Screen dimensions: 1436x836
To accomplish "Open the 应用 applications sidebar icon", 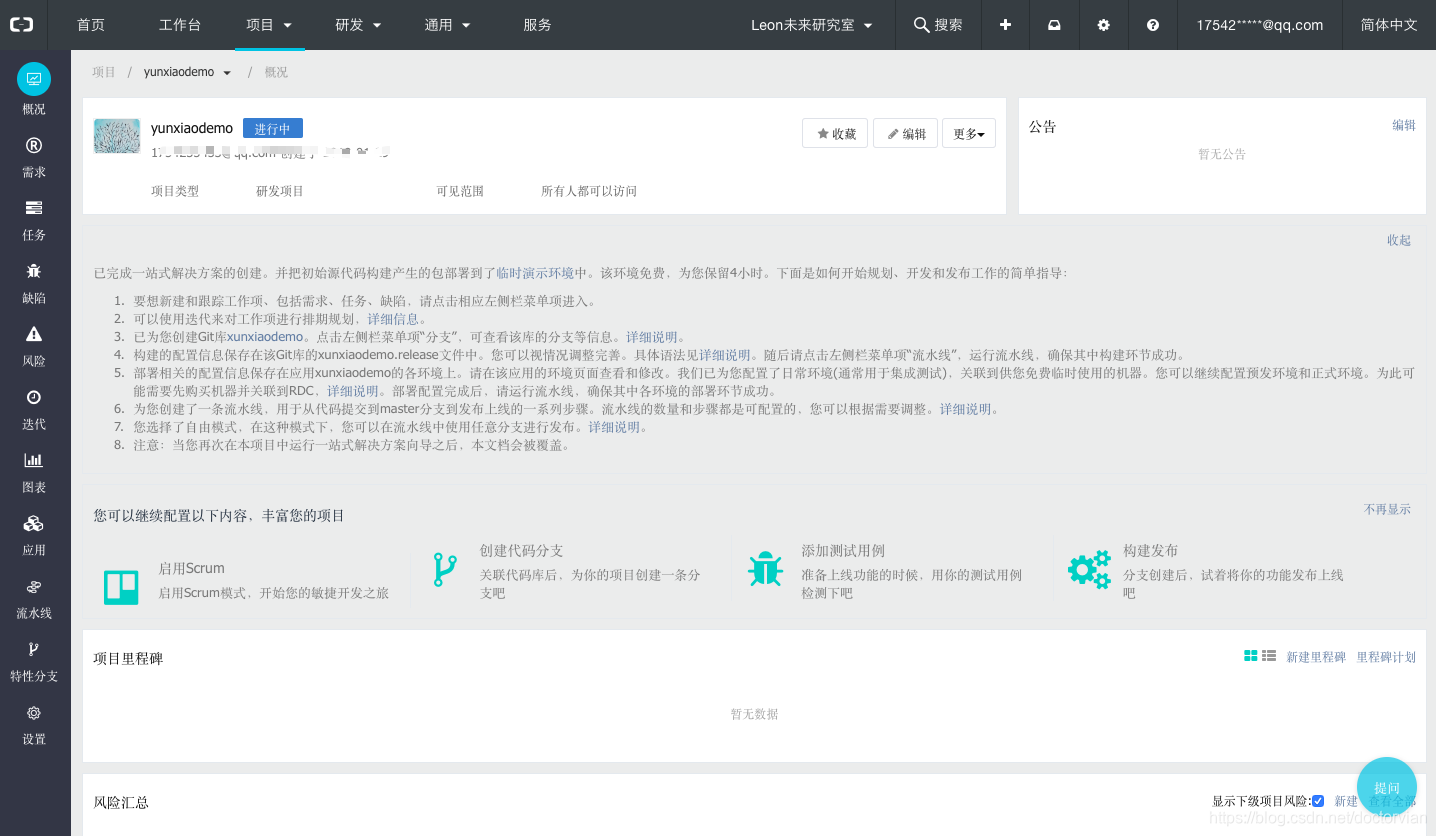I will click(x=34, y=523).
